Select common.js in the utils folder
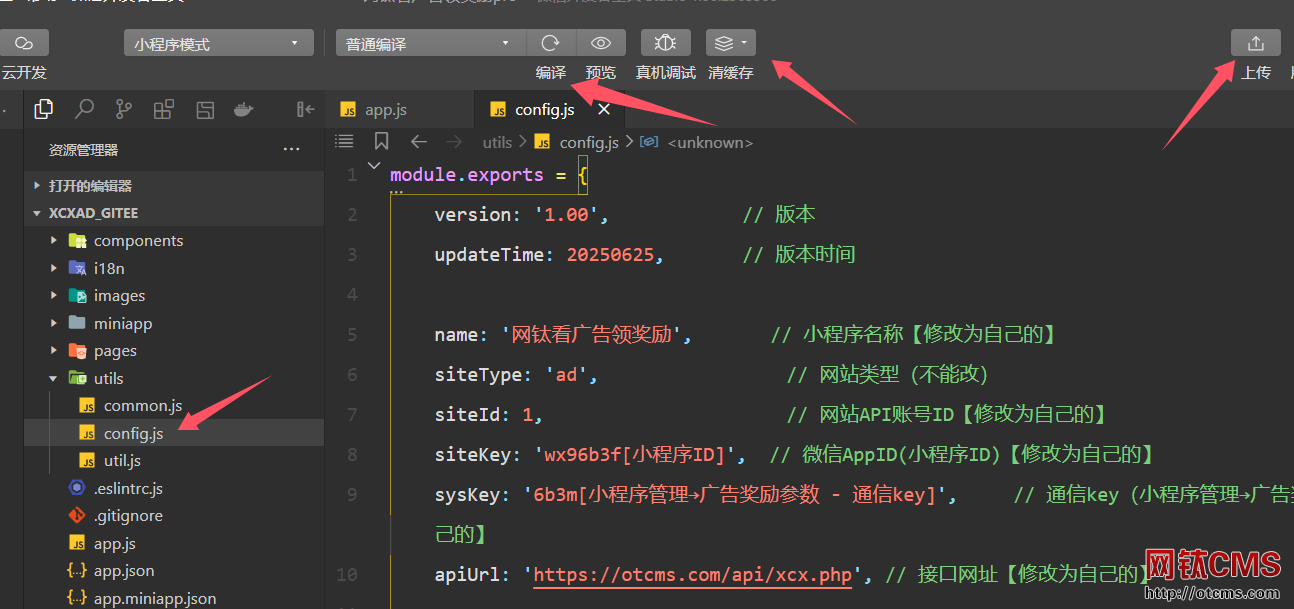This screenshot has height=609, width=1294. [142, 406]
